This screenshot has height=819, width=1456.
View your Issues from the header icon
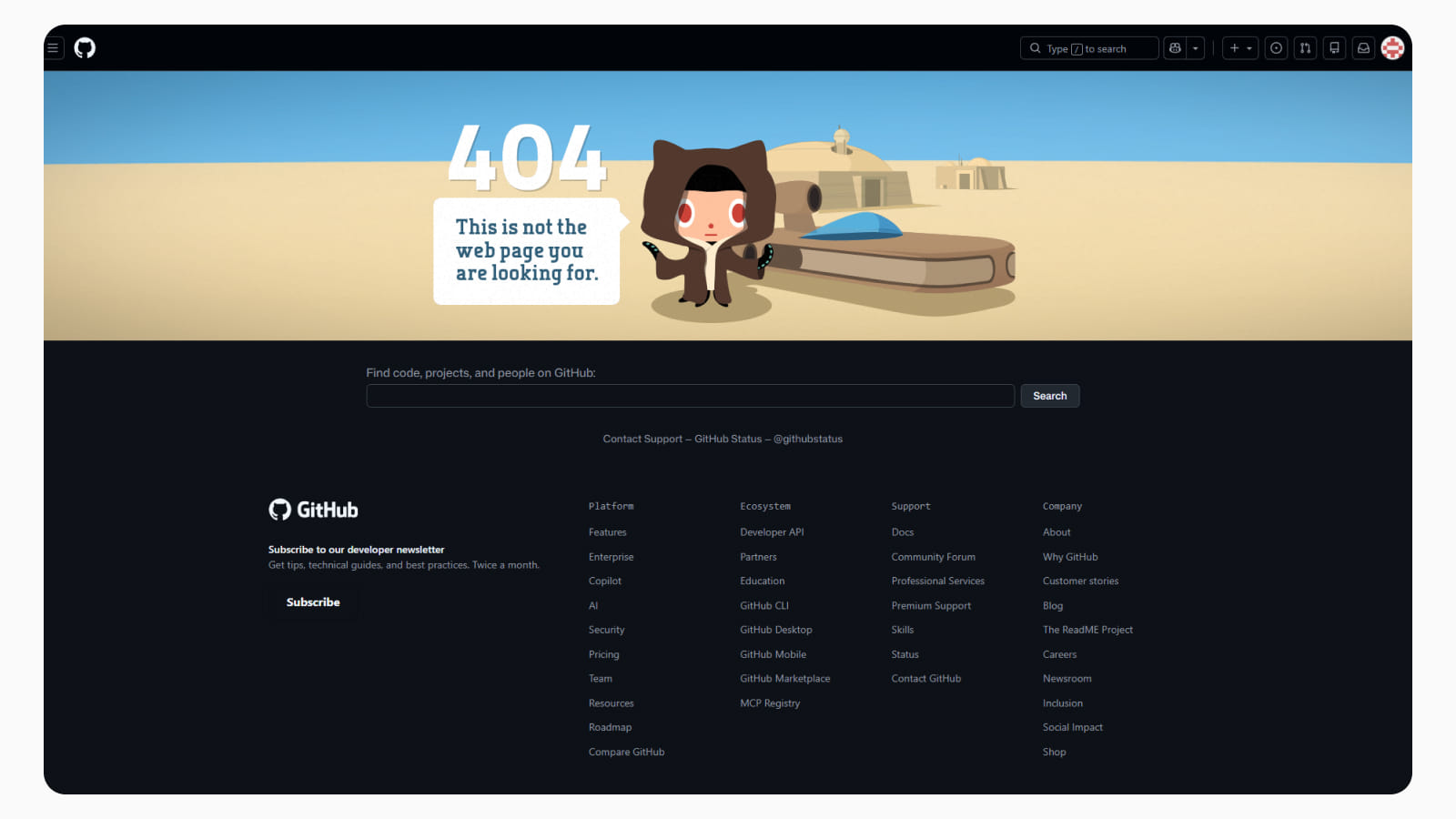(1276, 47)
